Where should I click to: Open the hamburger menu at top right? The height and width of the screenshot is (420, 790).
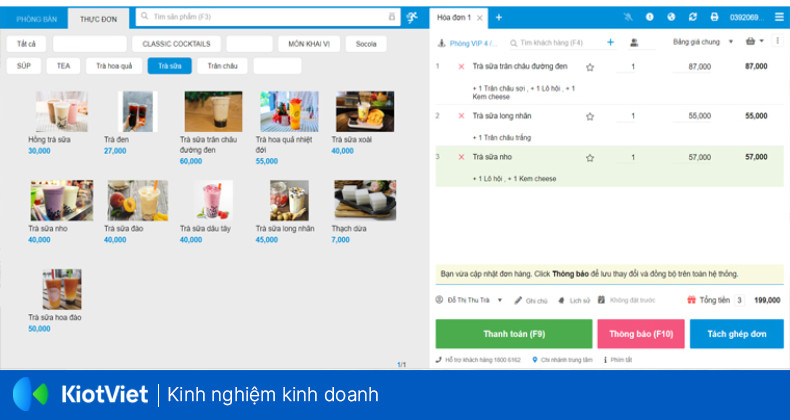pyautogui.click(x=779, y=17)
